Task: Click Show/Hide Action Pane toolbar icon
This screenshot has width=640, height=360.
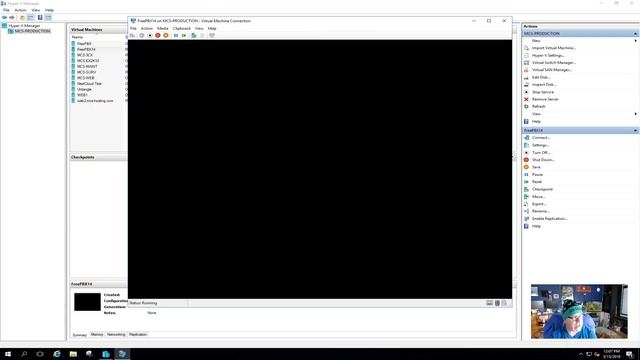Action: 48,18
